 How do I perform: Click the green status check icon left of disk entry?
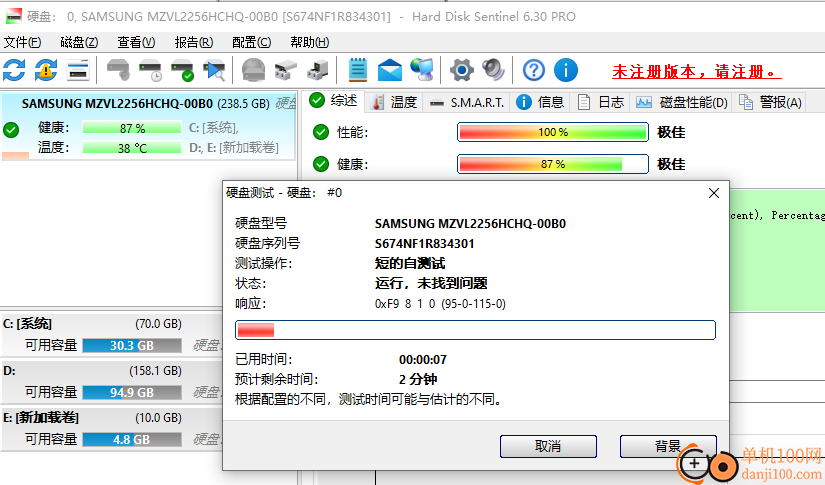11,129
